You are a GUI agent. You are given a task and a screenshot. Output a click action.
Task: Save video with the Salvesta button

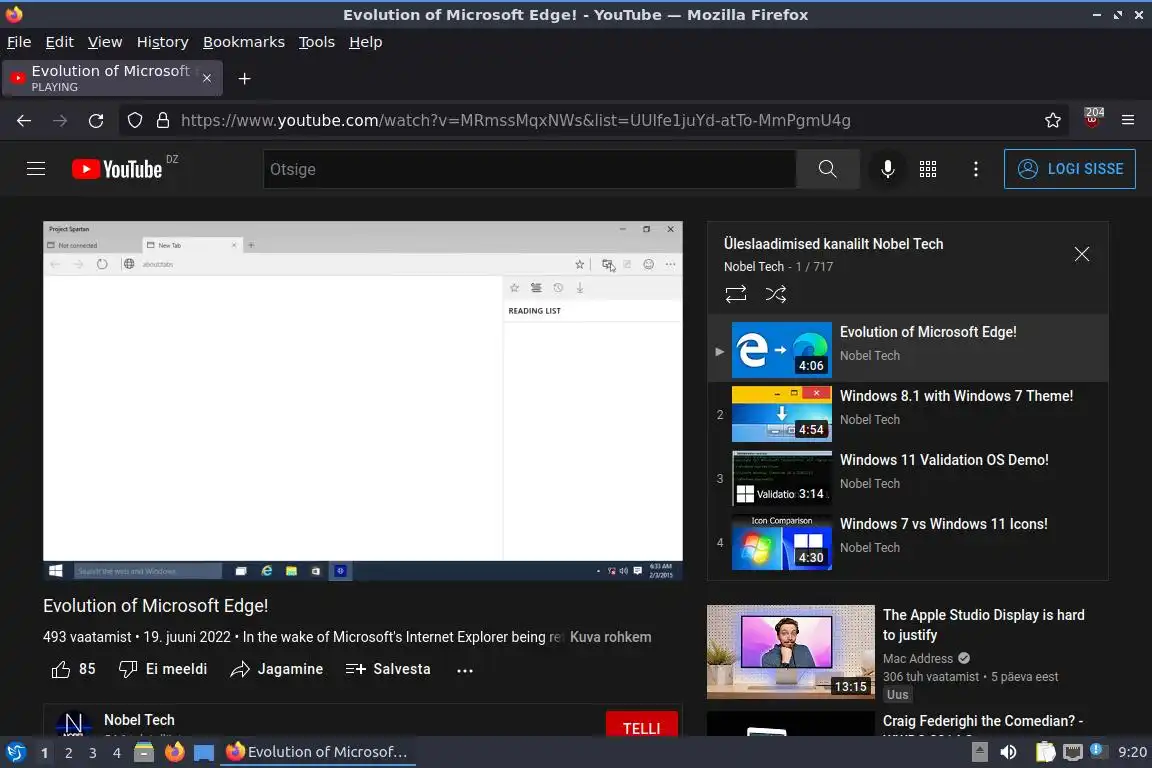pyautogui.click(x=388, y=669)
